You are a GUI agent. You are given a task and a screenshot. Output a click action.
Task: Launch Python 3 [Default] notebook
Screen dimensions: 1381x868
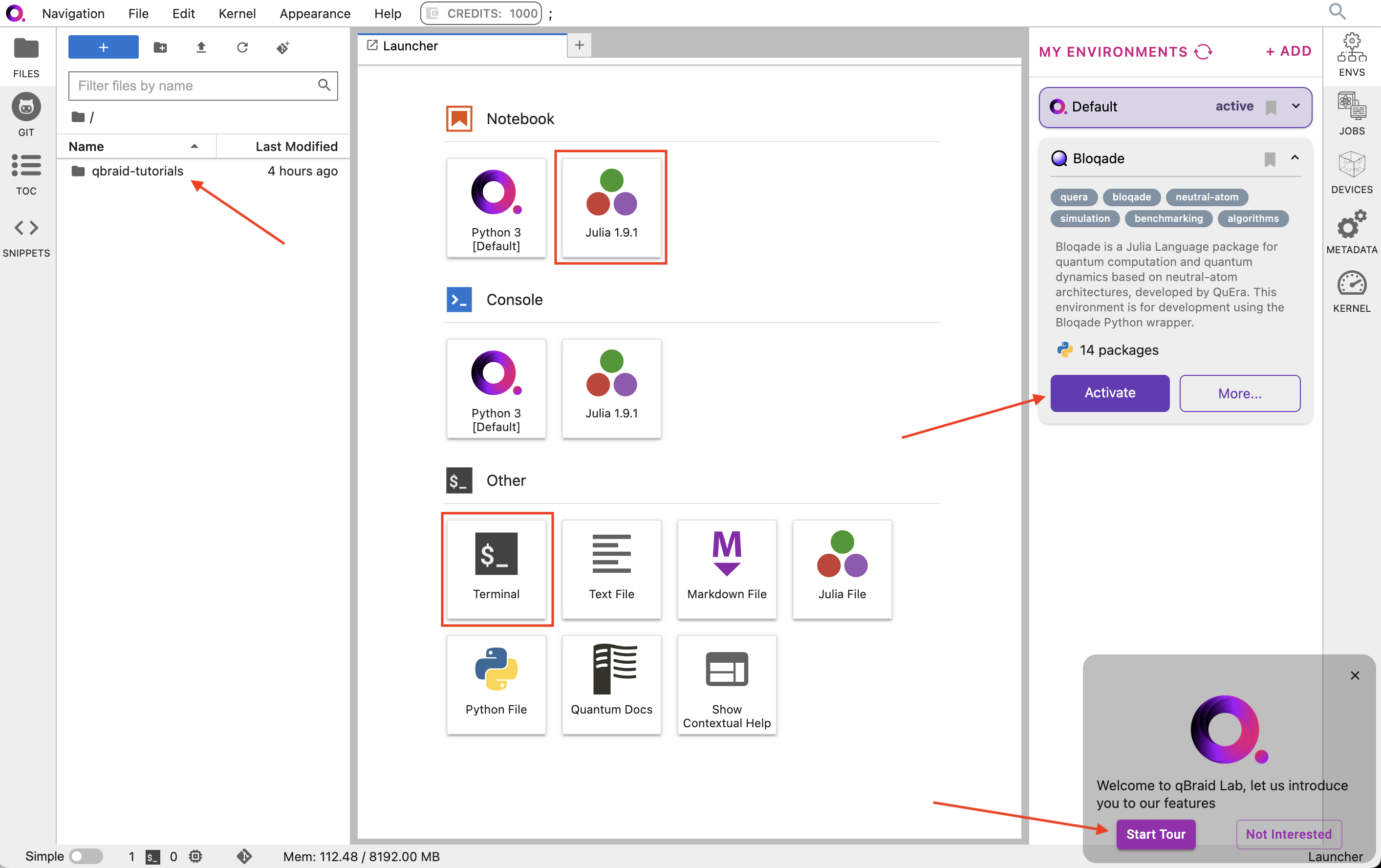click(x=496, y=208)
